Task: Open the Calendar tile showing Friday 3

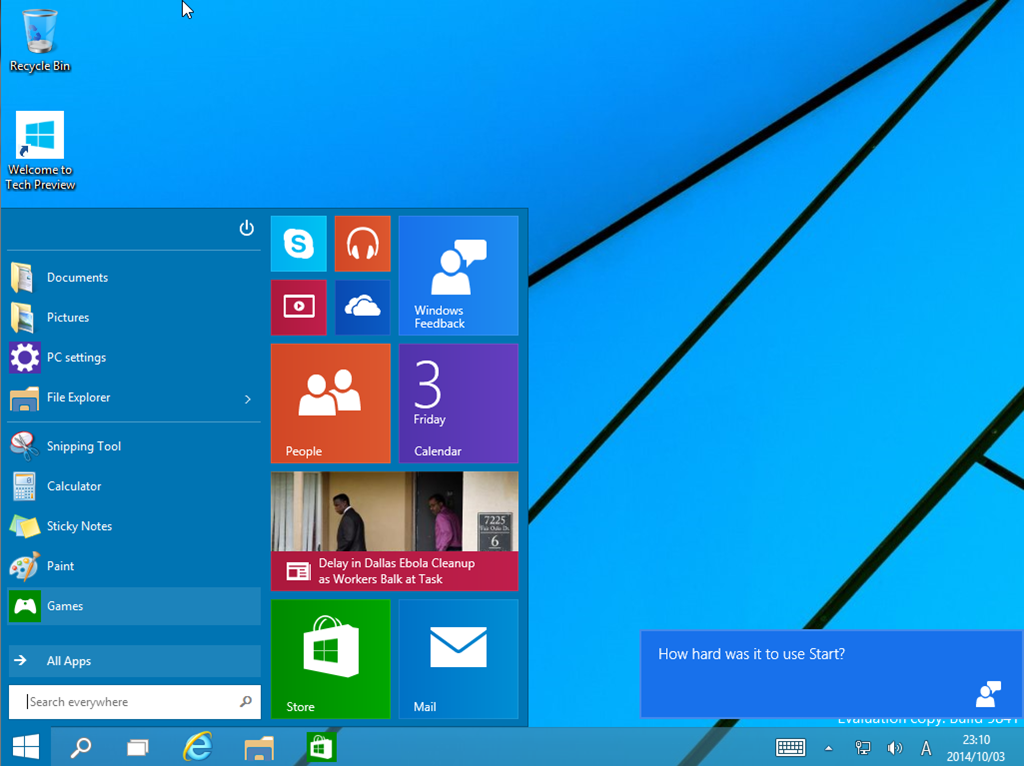Action: (x=458, y=404)
